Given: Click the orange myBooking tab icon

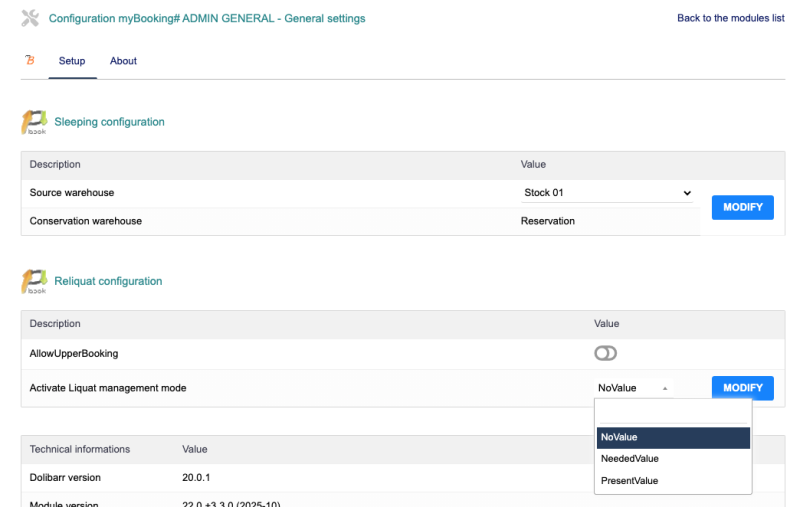Looking at the screenshot, I should [29, 61].
